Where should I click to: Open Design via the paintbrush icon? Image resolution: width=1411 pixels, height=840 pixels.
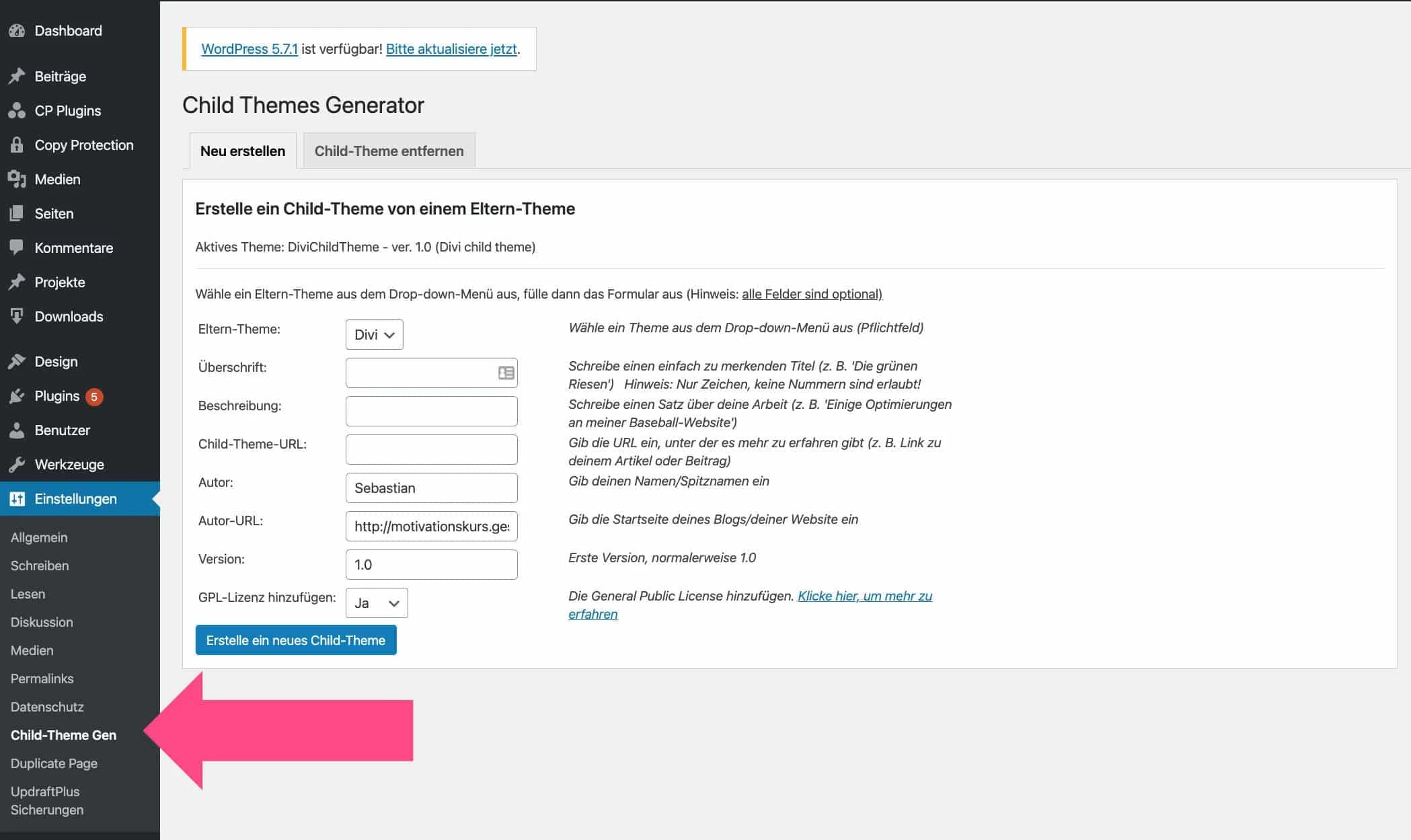(17, 361)
